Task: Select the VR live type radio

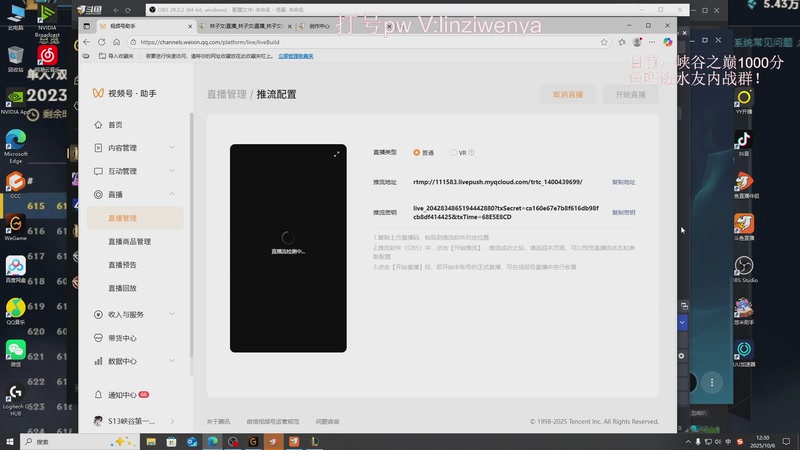Action: (x=453, y=153)
